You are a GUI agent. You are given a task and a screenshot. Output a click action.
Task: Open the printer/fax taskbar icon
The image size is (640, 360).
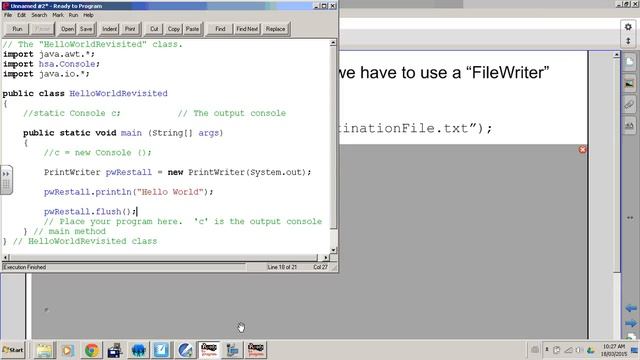[x=115, y=350]
